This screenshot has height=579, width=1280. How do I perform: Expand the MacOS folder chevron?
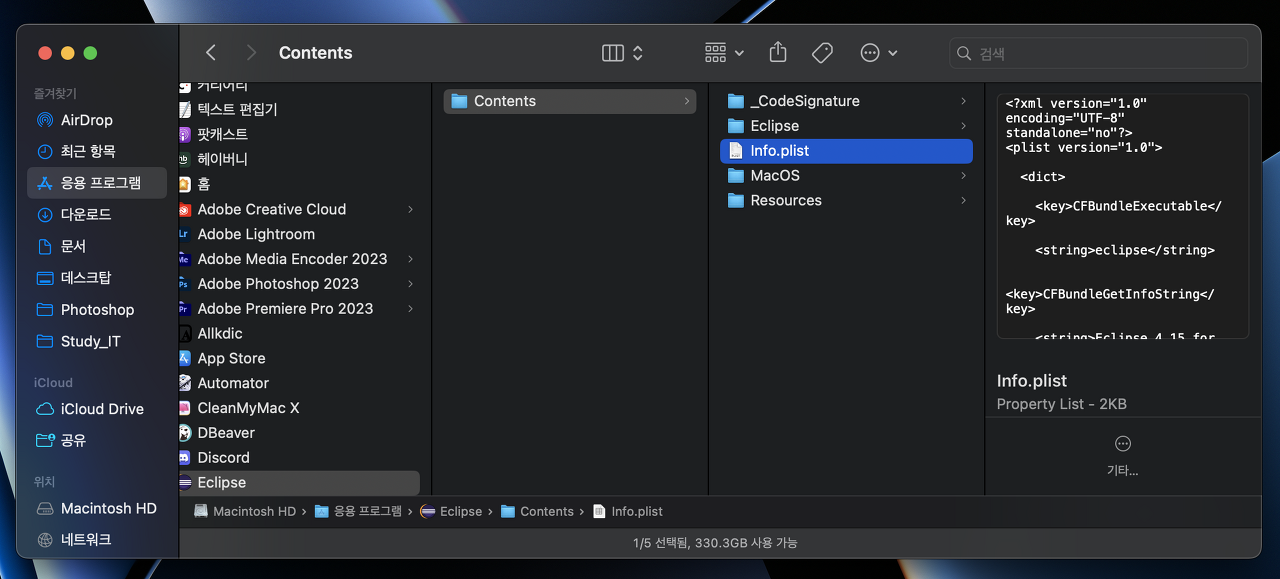[x=963, y=175]
